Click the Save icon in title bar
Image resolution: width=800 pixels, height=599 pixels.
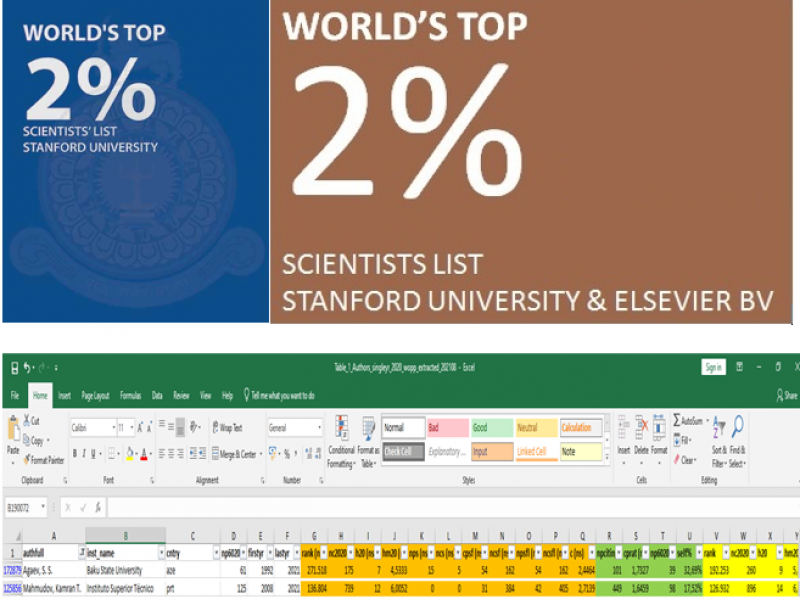[x=15, y=367]
